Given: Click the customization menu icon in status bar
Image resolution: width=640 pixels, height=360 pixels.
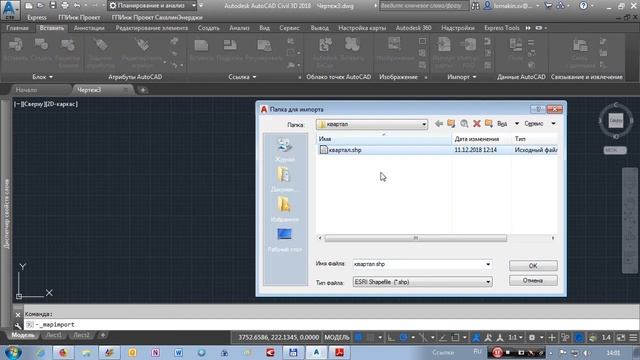Looking at the screenshot, I should pos(633,338).
